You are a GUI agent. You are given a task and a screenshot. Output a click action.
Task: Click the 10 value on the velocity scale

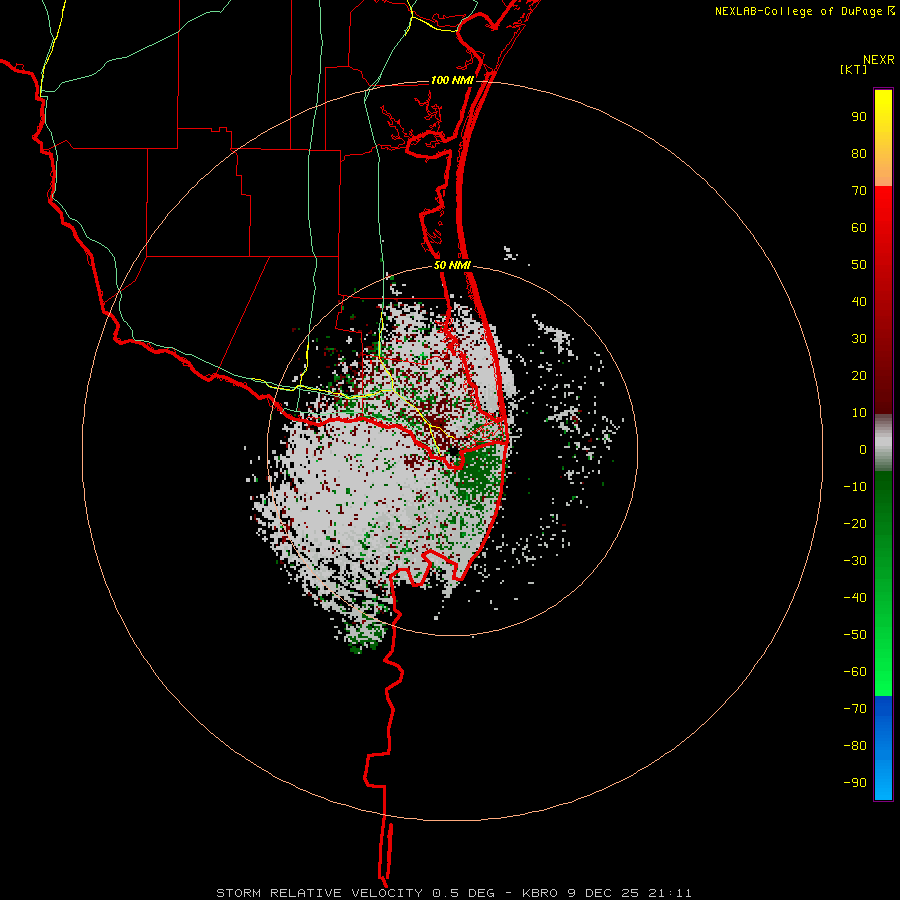(x=859, y=413)
